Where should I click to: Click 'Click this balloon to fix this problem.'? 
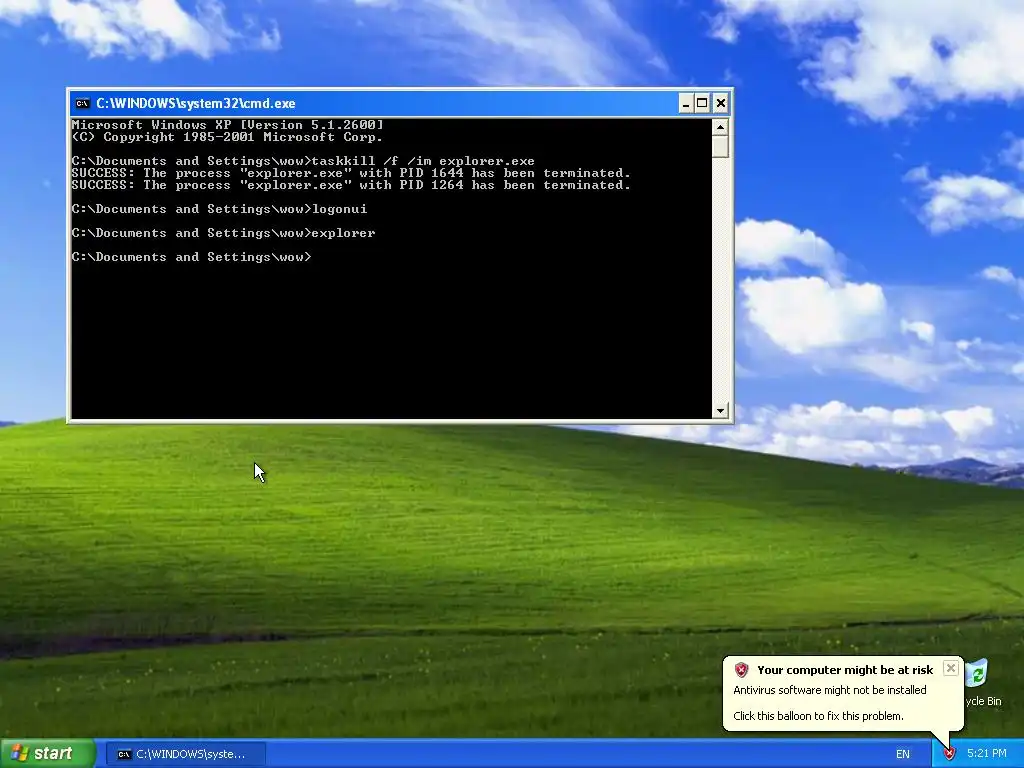(818, 716)
